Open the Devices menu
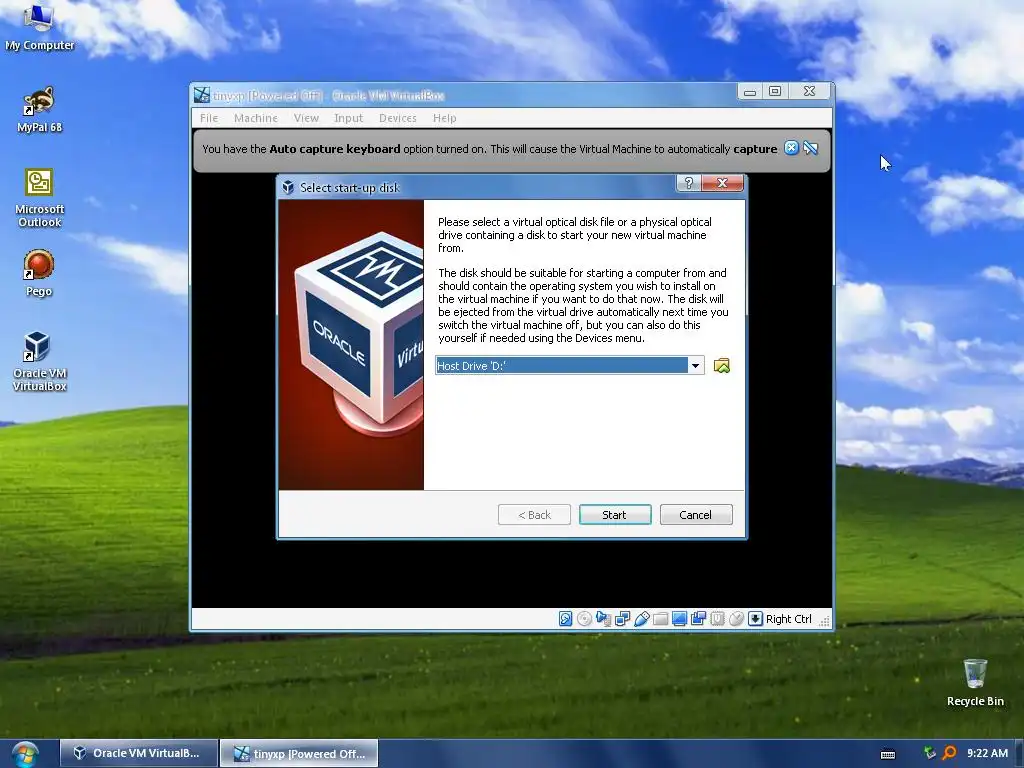Screen dimensions: 1024x768 click(x=398, y=118)
